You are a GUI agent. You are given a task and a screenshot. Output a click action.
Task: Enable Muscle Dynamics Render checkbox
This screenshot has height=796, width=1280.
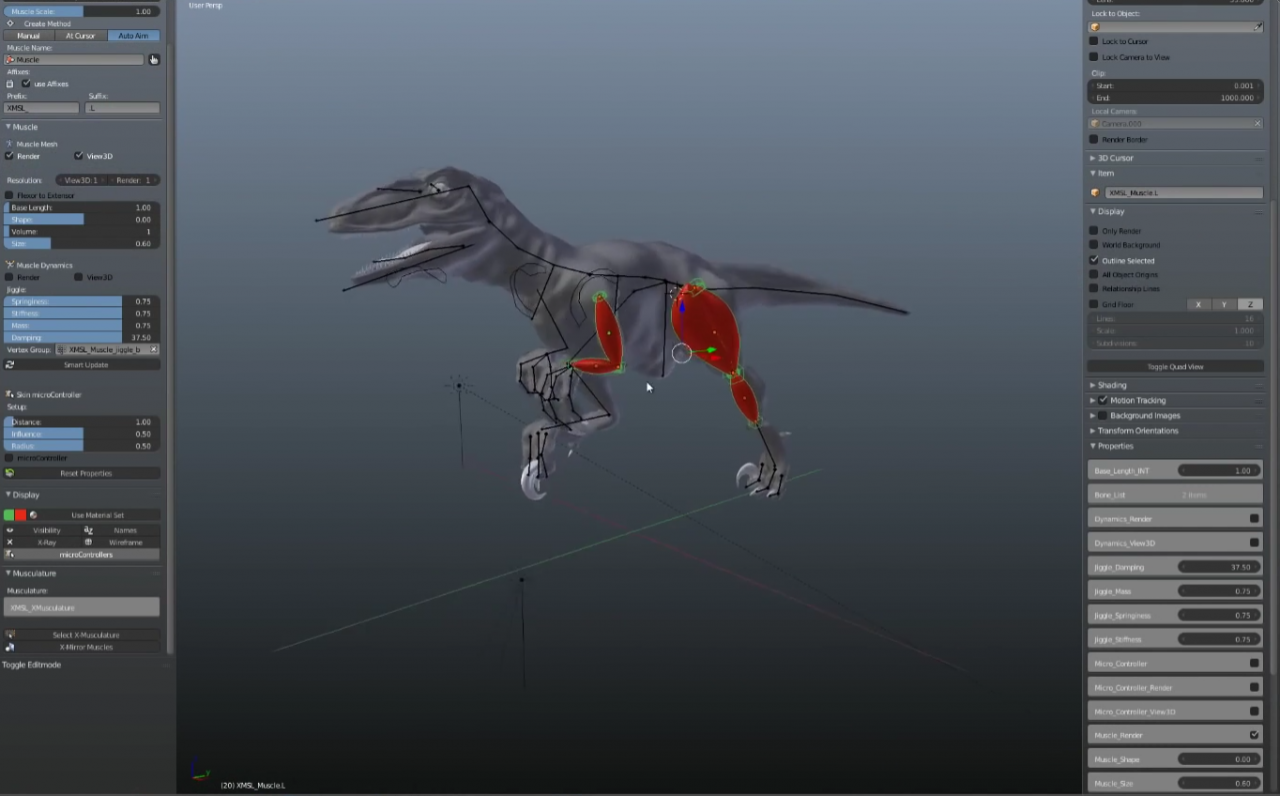click(x=10, y=277)
